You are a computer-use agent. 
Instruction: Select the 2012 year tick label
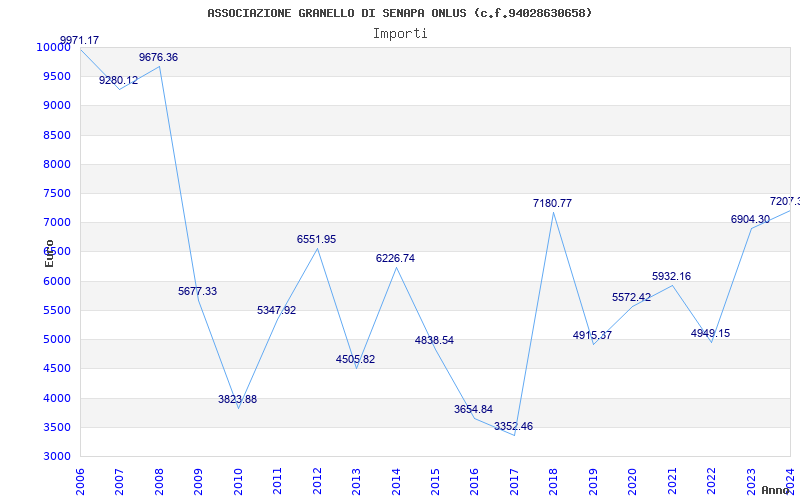(317, 482)
